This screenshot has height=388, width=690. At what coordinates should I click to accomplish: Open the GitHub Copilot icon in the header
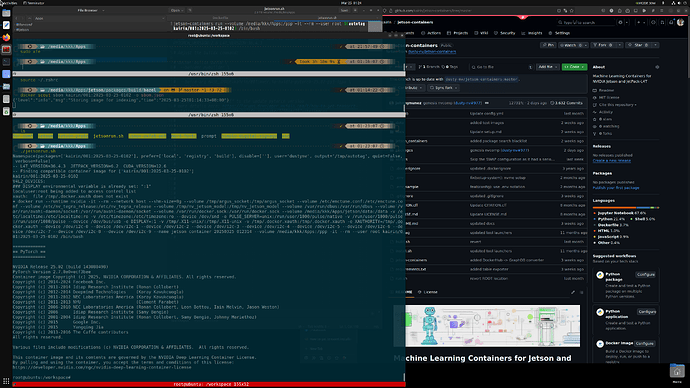pyautogui.click(x=620, y=22)
